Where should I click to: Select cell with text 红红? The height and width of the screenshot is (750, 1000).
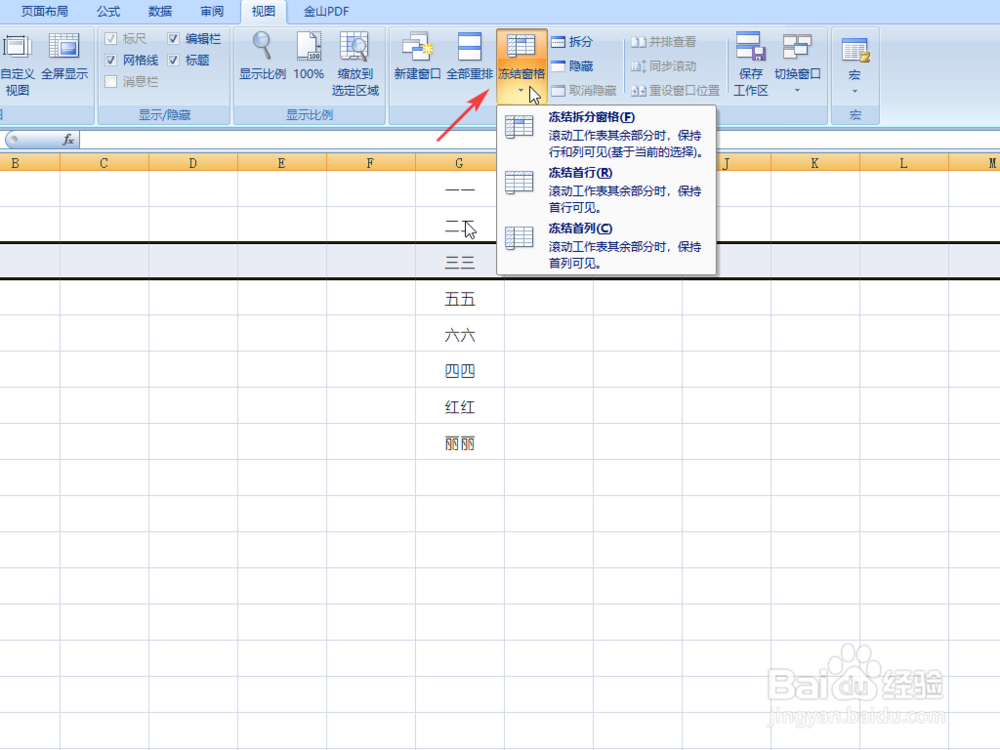(x=459, y=407)
